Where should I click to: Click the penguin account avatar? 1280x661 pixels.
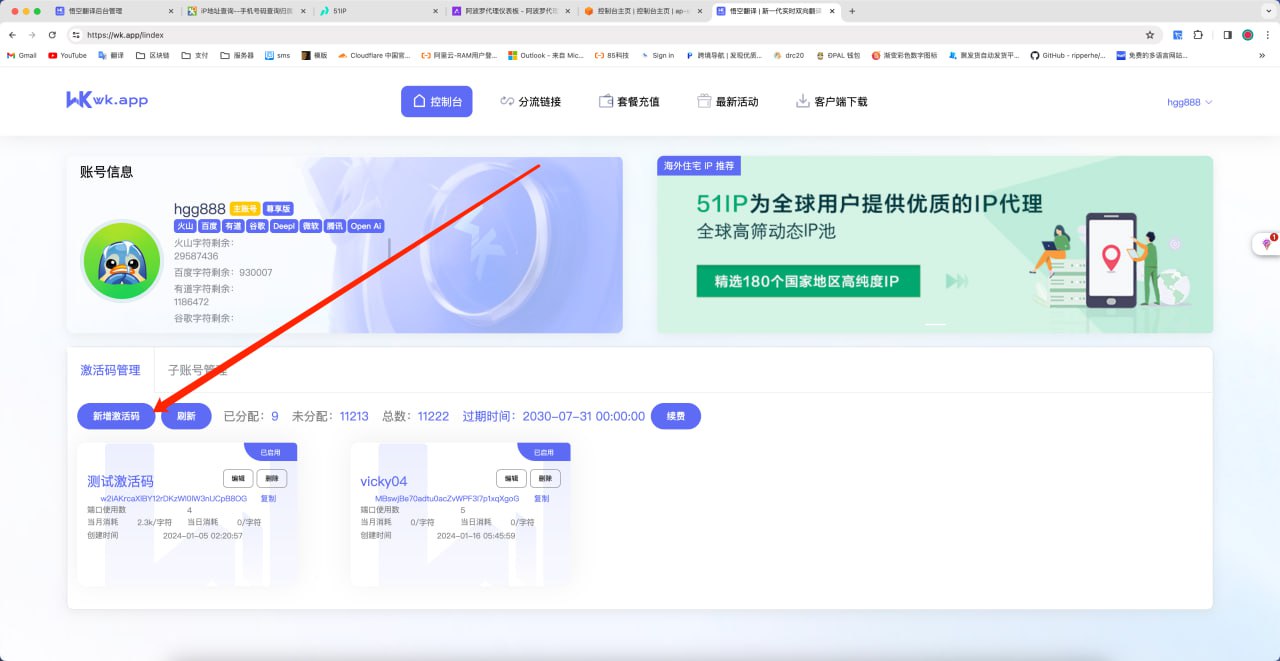(x=121, y=260)
